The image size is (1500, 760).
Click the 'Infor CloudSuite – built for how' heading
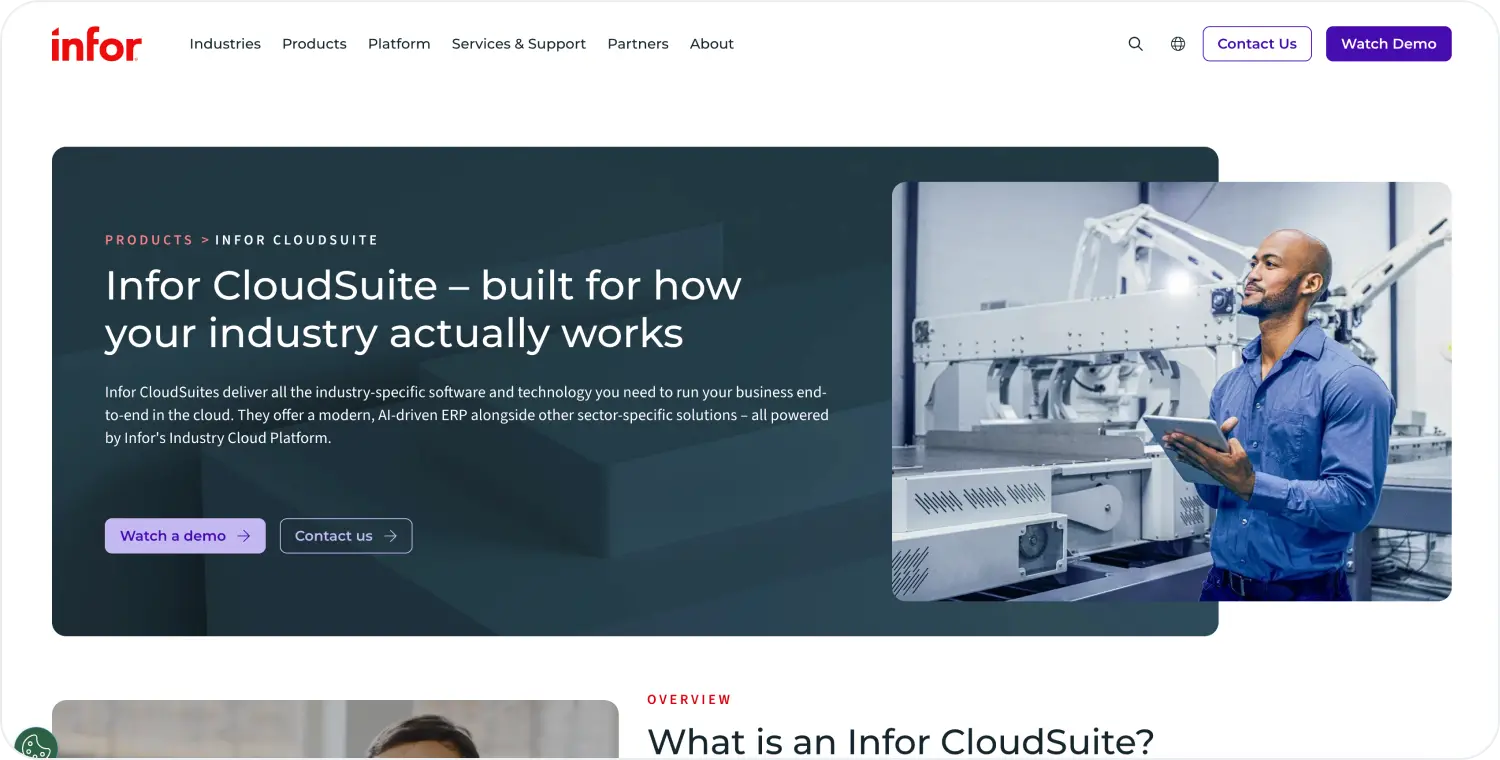[x=423, y=309]
